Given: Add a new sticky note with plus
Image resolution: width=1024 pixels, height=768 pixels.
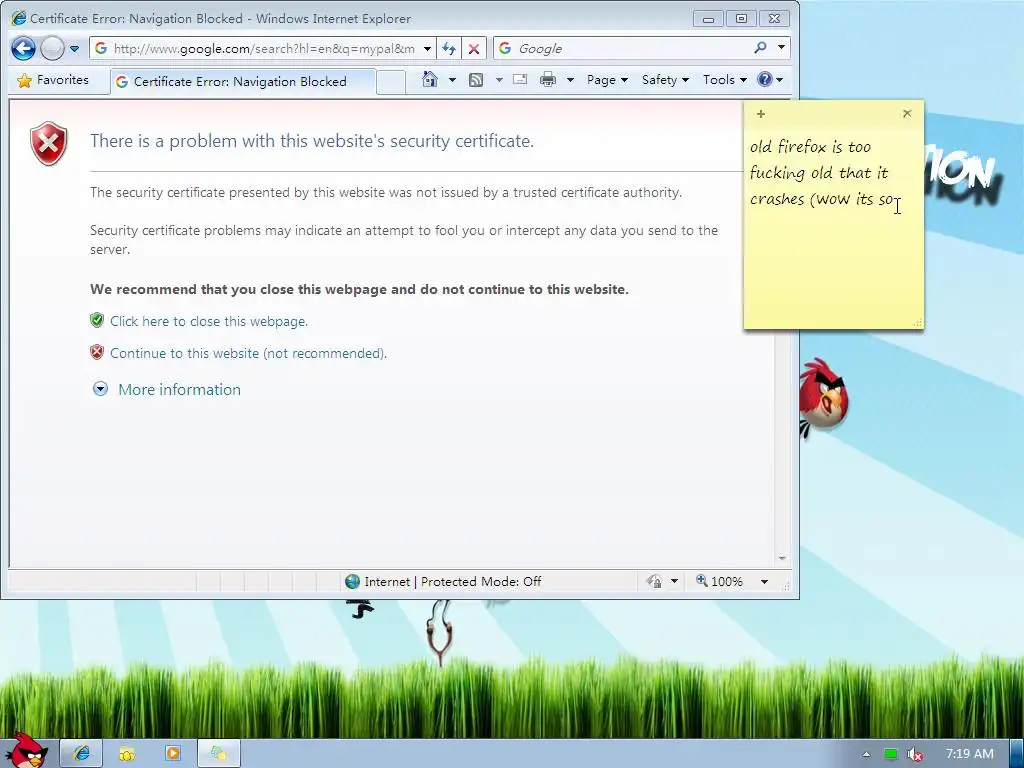Looking at the screenshot, I should (x=761, y=114).
